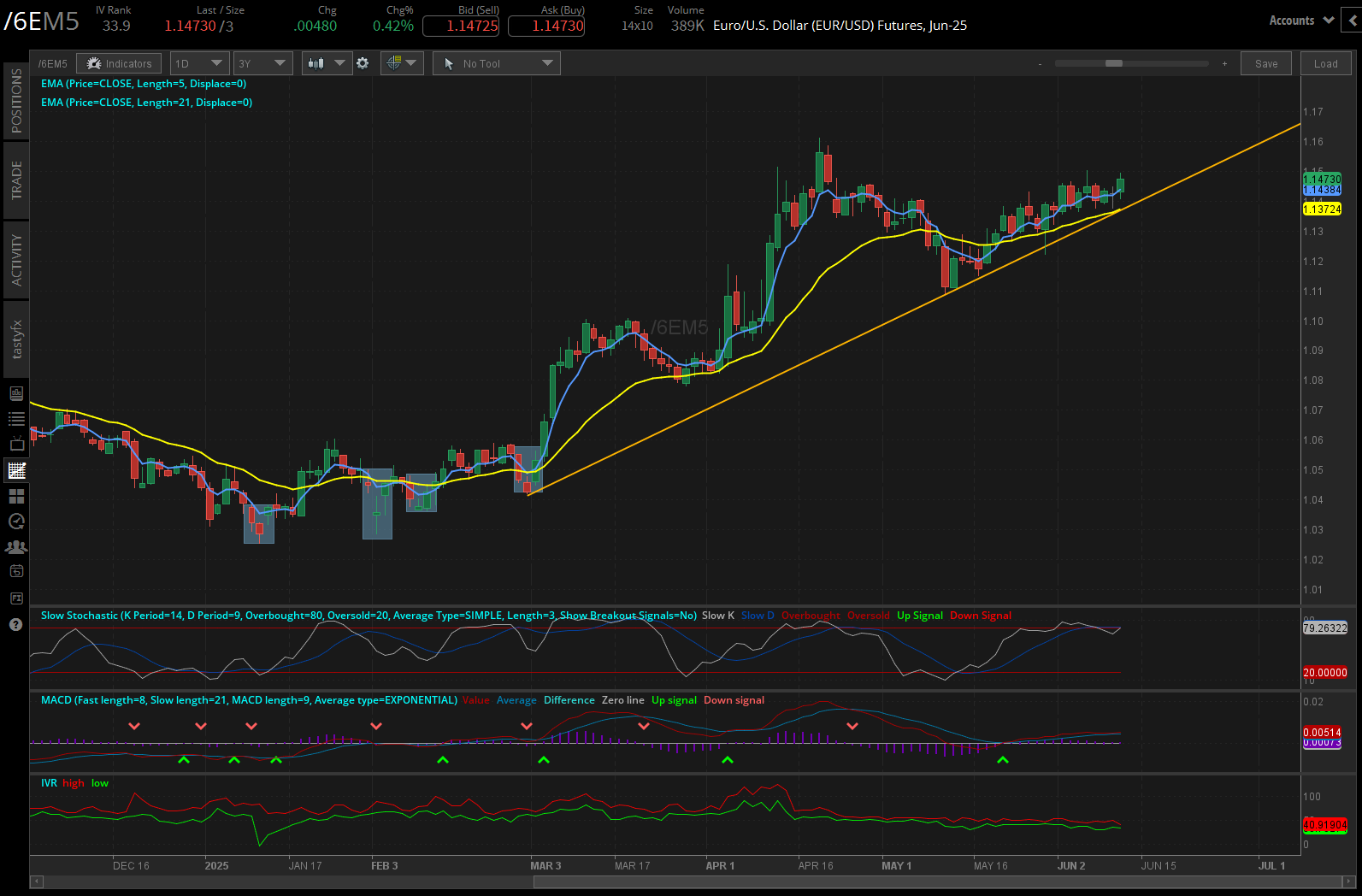Click the 1.14730 green price tag
Screen dimensions: 1362x896
1322,179
